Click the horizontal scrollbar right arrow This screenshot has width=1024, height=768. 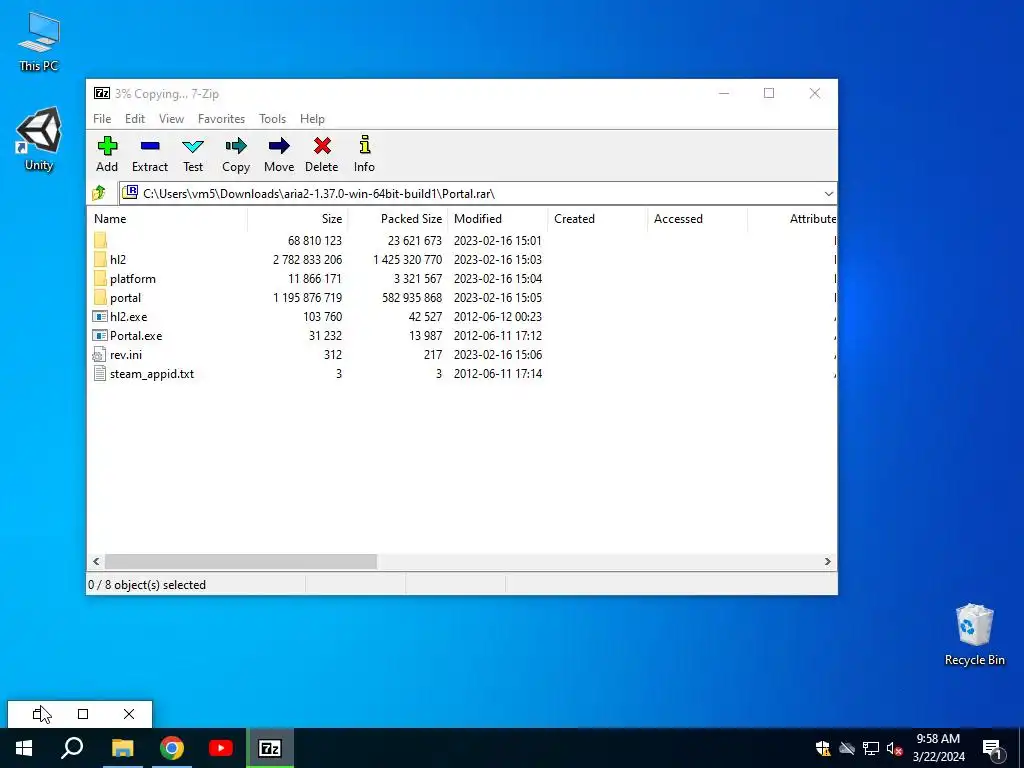[828, 562]
